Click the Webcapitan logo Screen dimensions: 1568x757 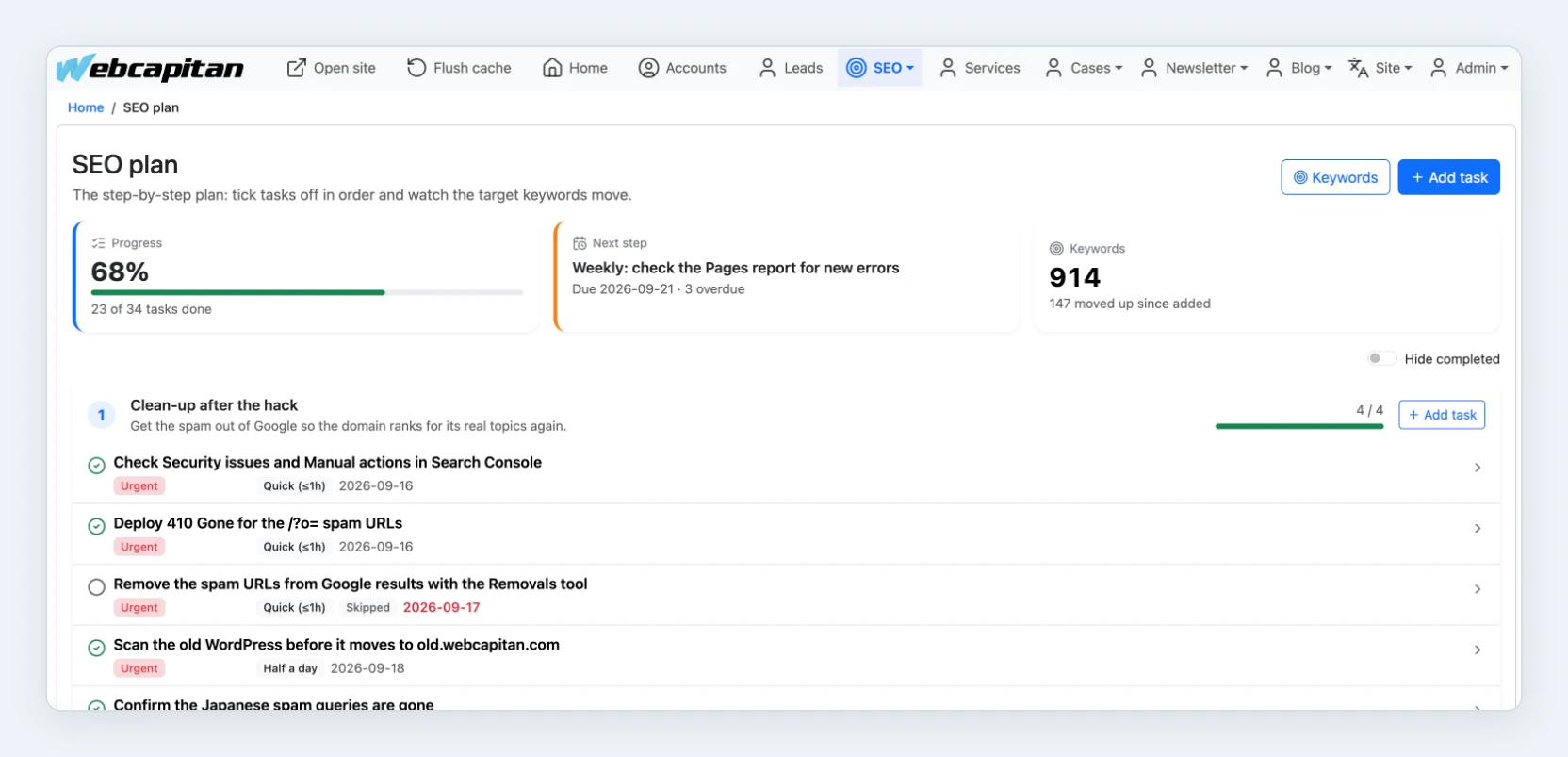pos(151,68)
